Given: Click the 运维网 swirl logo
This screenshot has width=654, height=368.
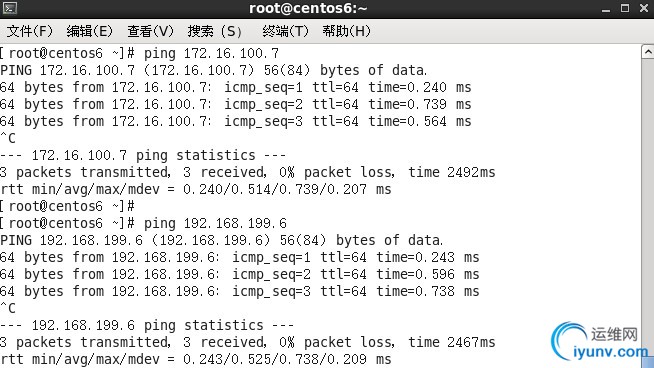Looking at the screenshot, I should click(570, 339).
